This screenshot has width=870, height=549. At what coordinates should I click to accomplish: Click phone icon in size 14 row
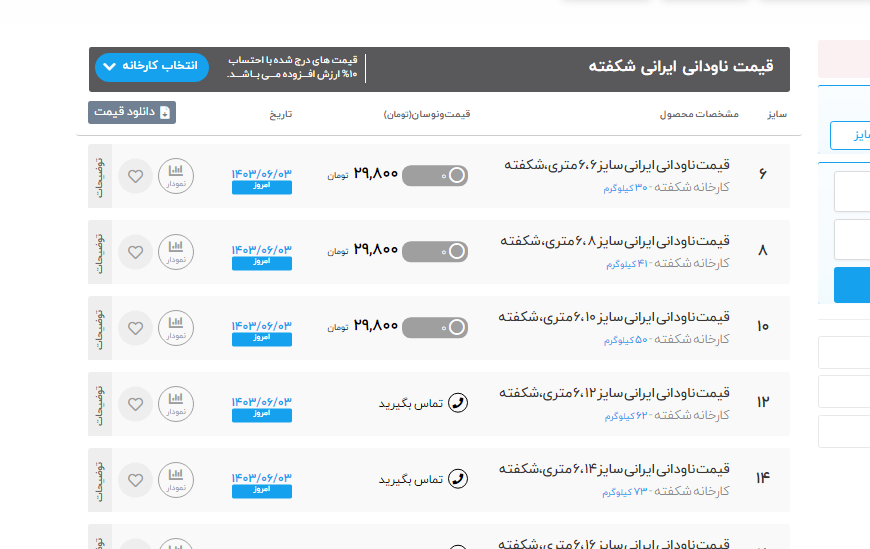pos(458,479)
